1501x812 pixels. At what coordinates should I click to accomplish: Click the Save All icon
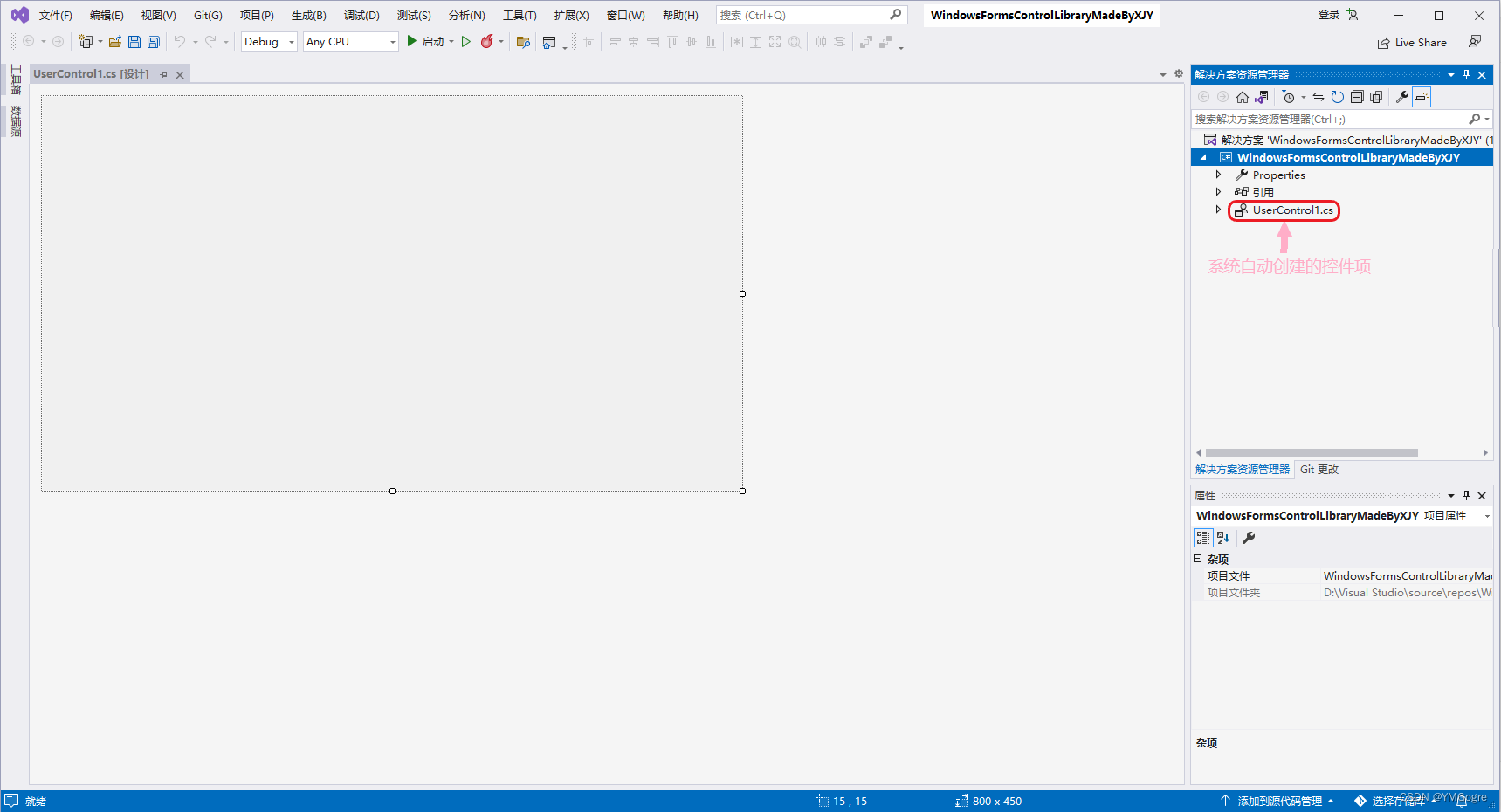(154, 42)
